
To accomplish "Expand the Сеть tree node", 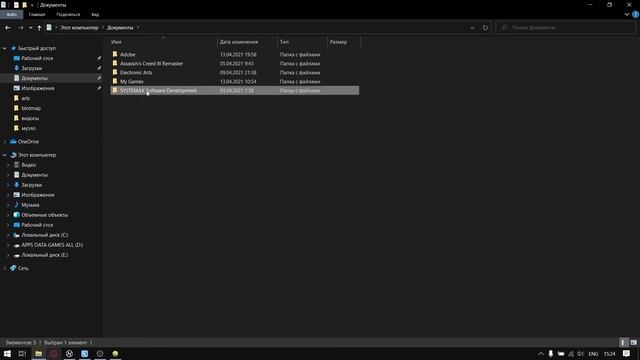I will (x=5, y=268).
